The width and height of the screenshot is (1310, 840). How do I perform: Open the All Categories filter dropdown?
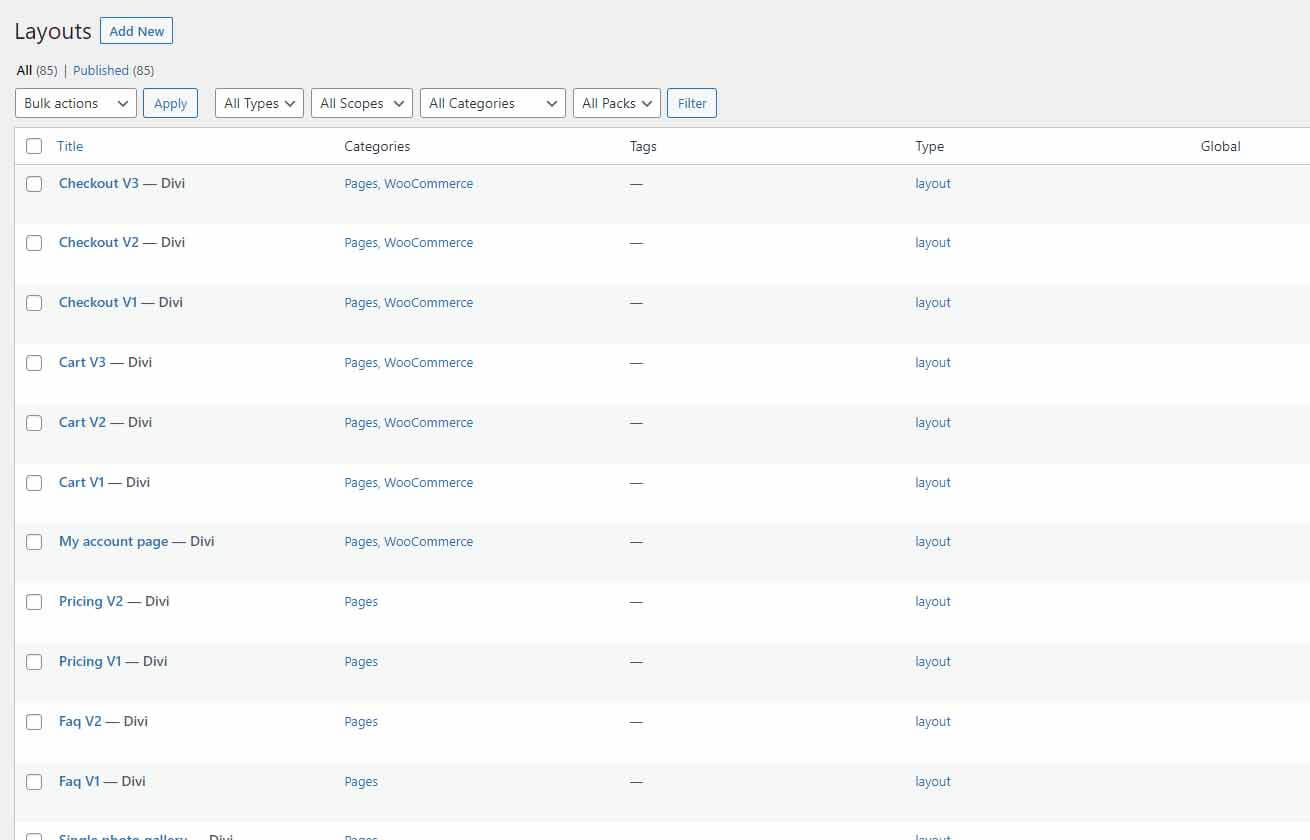pyautogui.click(x=492, y=102)
